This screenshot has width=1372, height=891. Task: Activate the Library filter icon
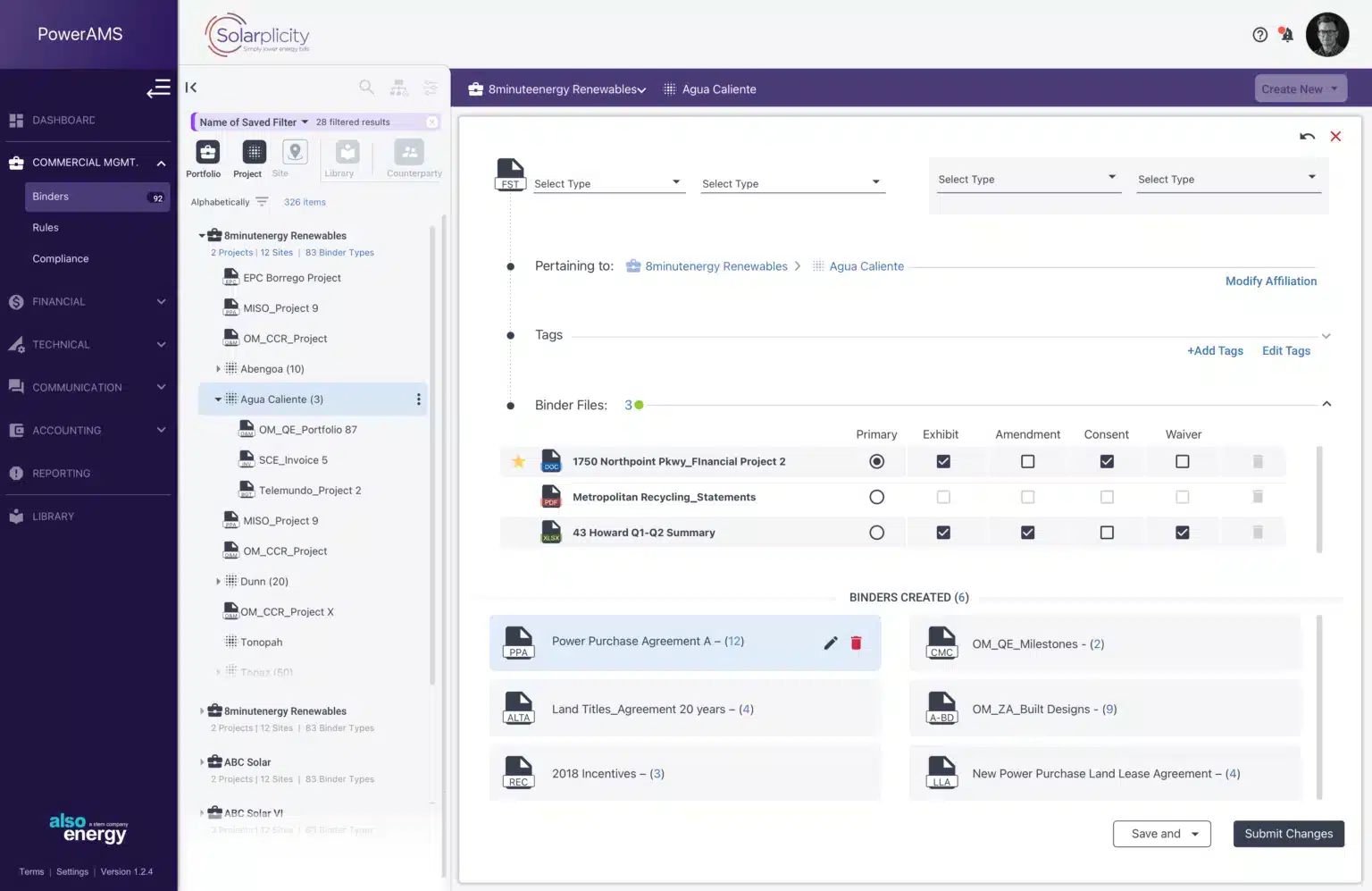click(339, 154)
